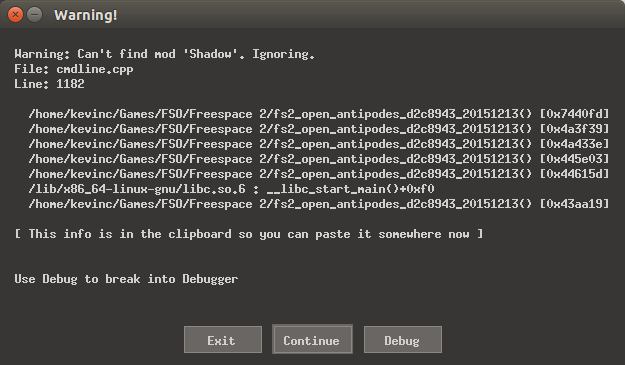Close the Warning! dialog with red X
Screen dimensions: 625x365
15,15
